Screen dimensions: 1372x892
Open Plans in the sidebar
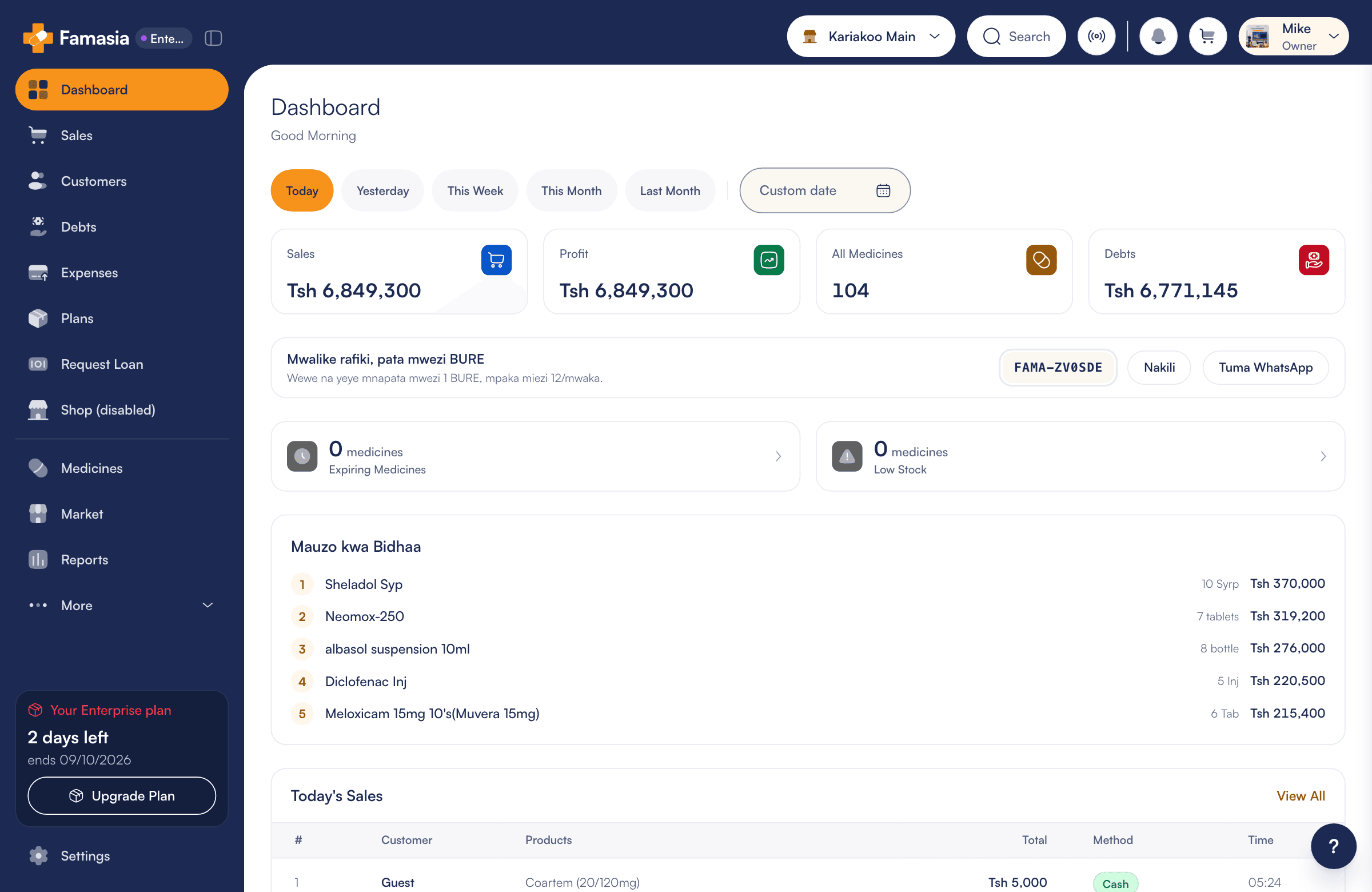point(122,318)
